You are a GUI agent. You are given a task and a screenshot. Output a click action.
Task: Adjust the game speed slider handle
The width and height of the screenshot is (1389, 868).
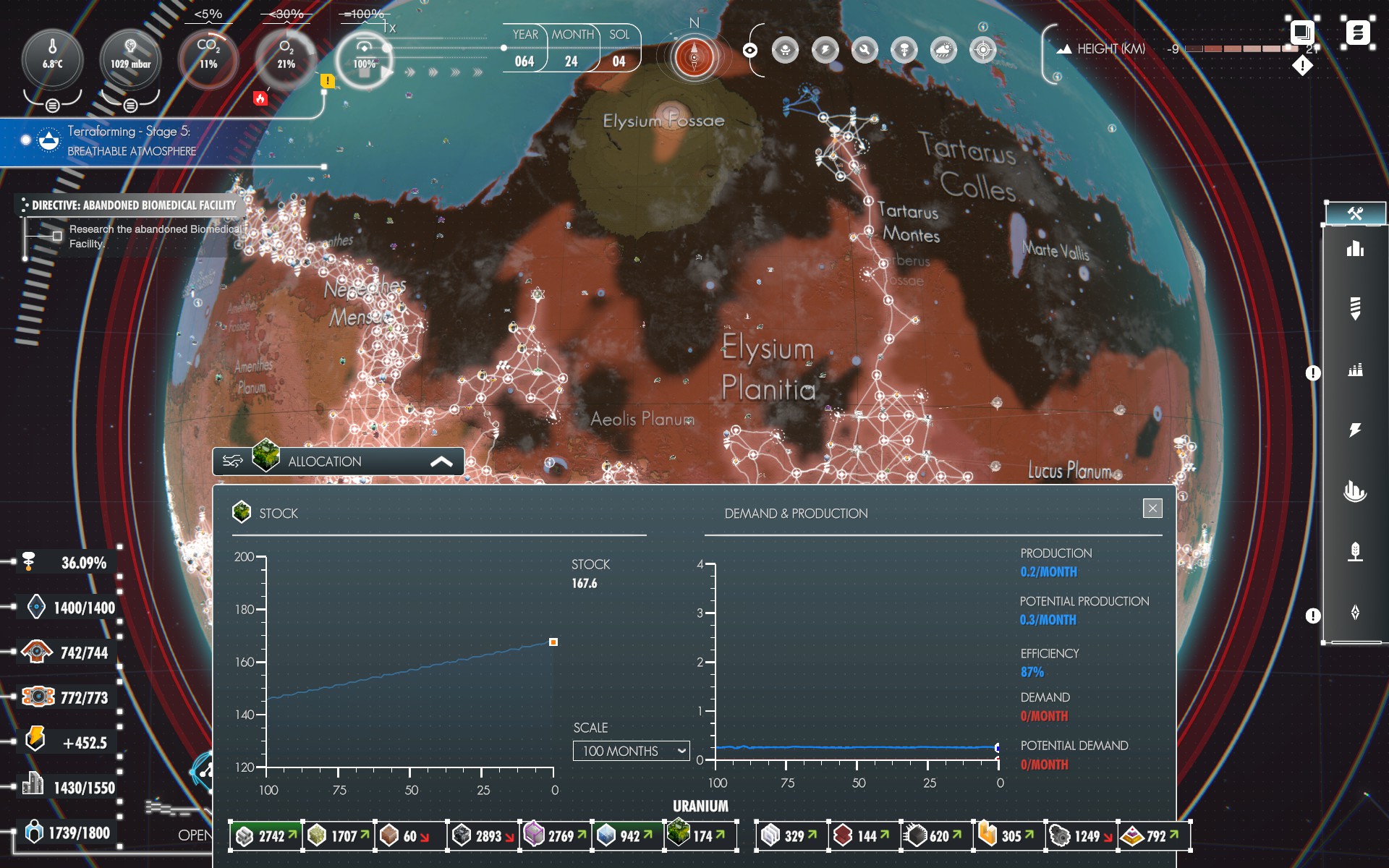[387, 48]
